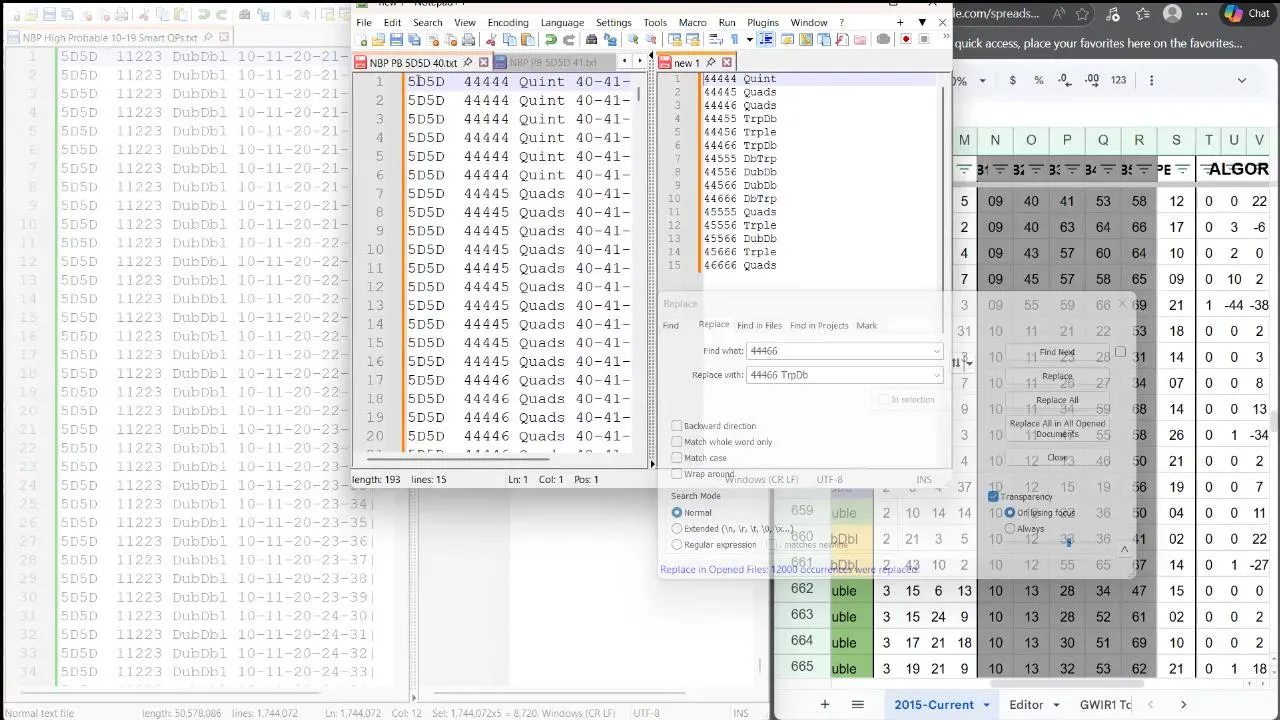Select Regular expression search mode

(677, 545)
